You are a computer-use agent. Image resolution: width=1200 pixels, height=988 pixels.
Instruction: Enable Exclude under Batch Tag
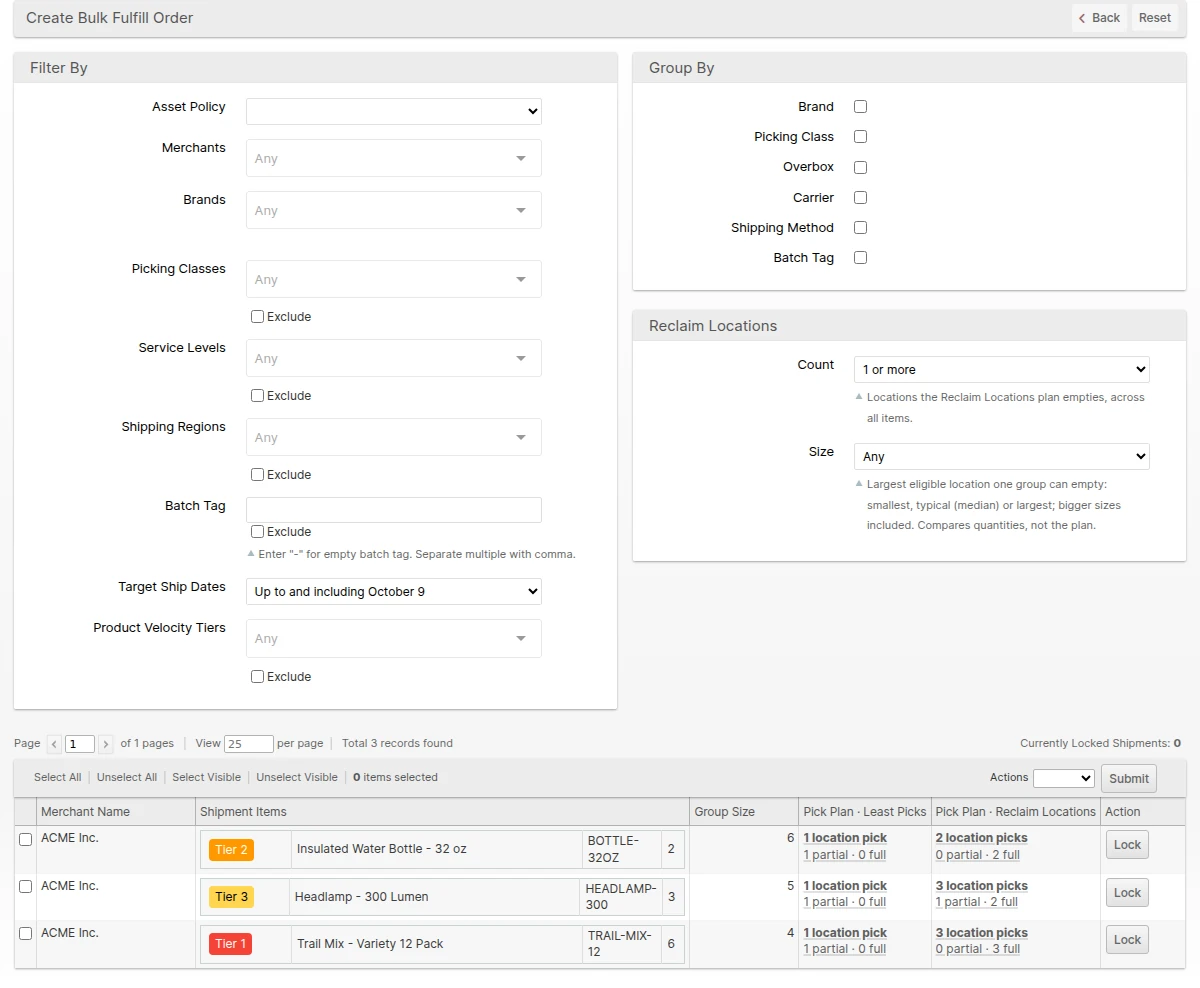(257, 531)
